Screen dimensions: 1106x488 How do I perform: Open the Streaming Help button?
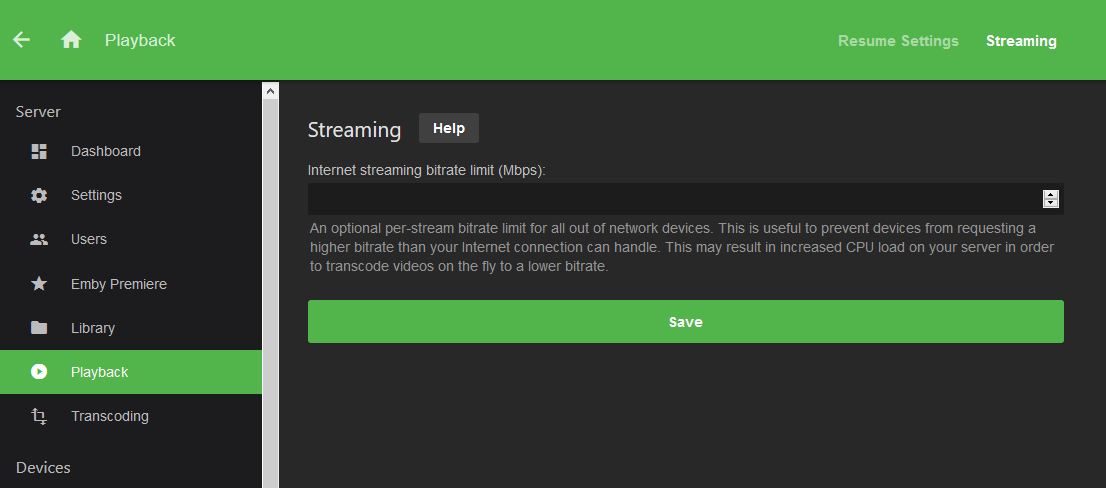point(449,128)
